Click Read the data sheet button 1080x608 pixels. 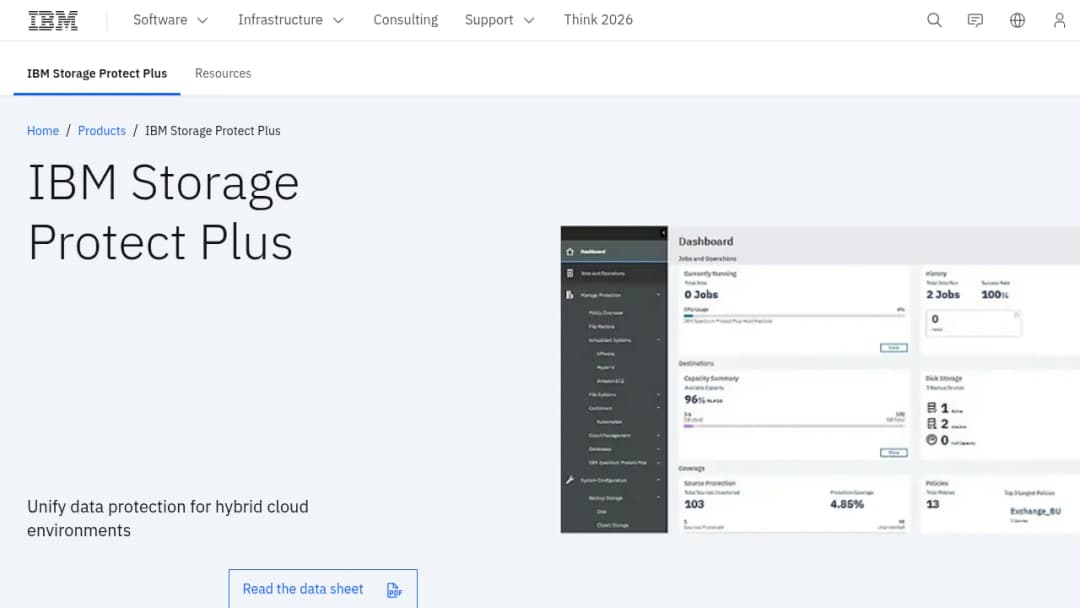coord(323,589)
